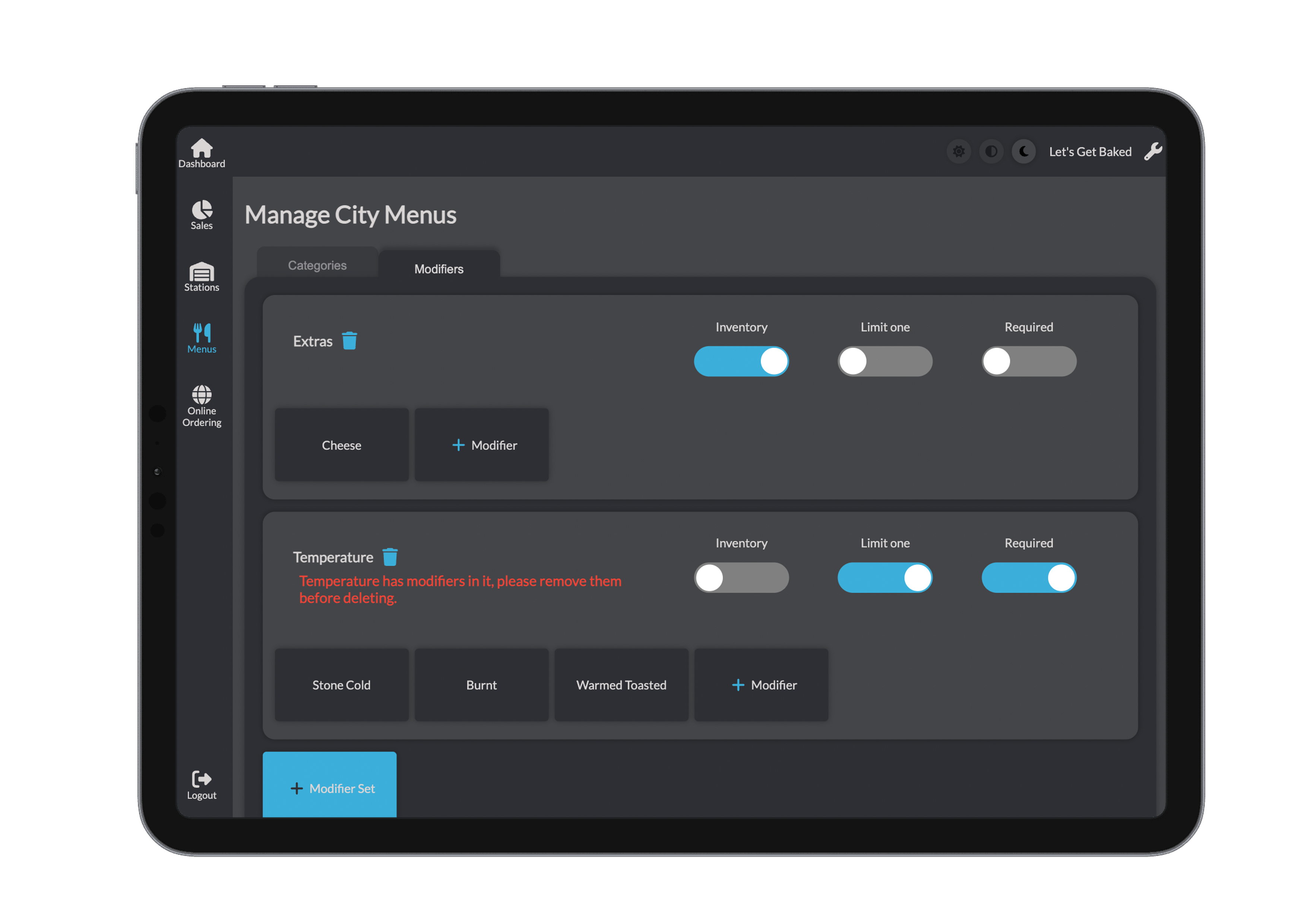
Task: Select the light theme sun icon
Action: tap(959, 151)
